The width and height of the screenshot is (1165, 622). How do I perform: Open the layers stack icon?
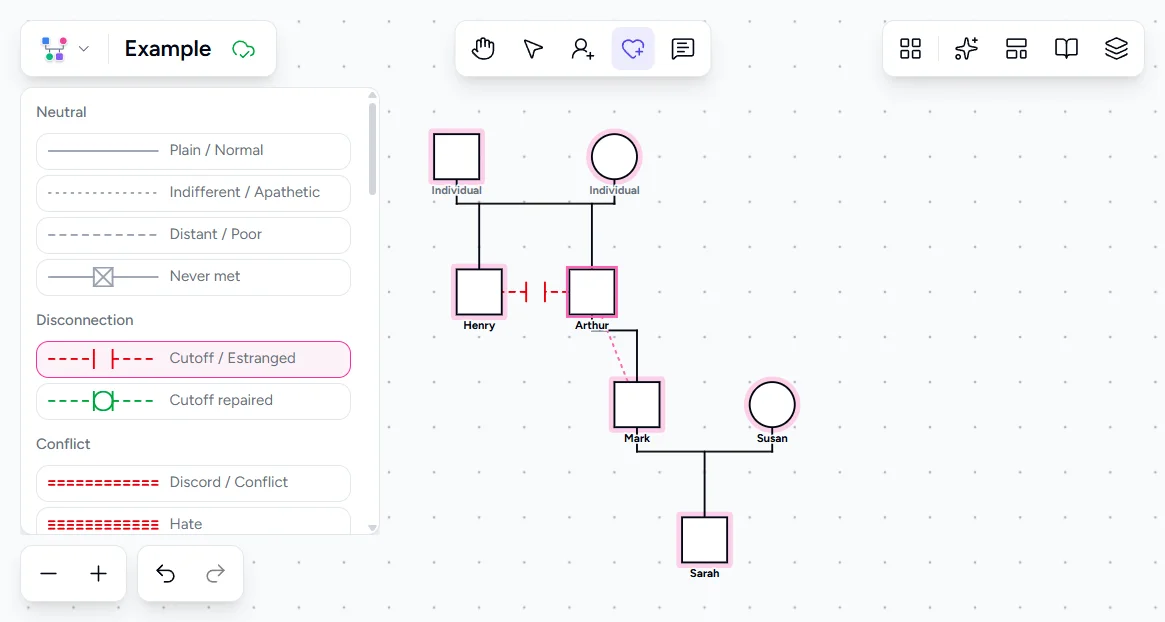pyautogui.click(x=1116, y=49)
